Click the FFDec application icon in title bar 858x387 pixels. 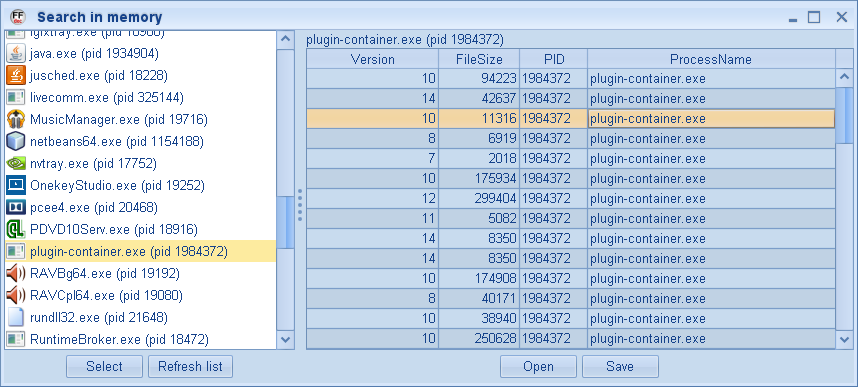coord(18,16)
